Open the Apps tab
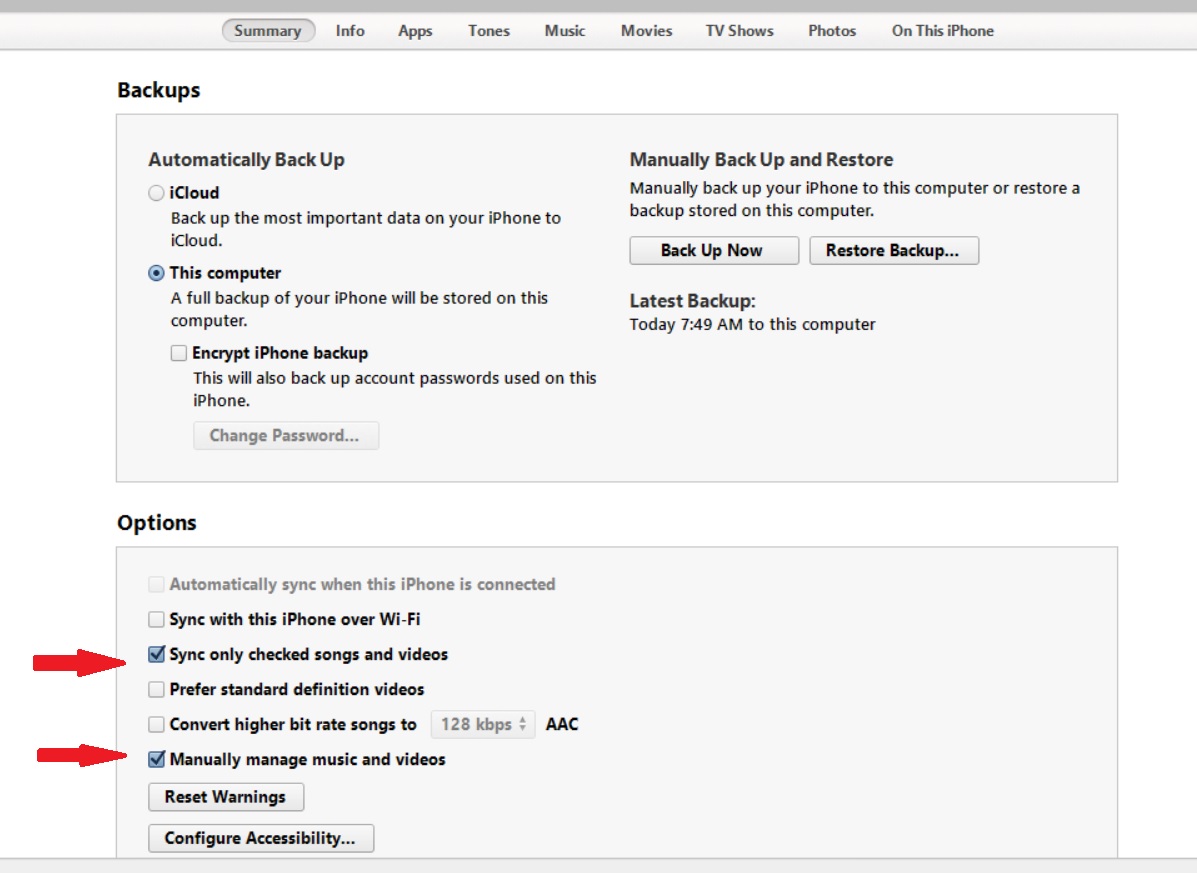The height and width of the screenshot is (873, 1197). 415,30
